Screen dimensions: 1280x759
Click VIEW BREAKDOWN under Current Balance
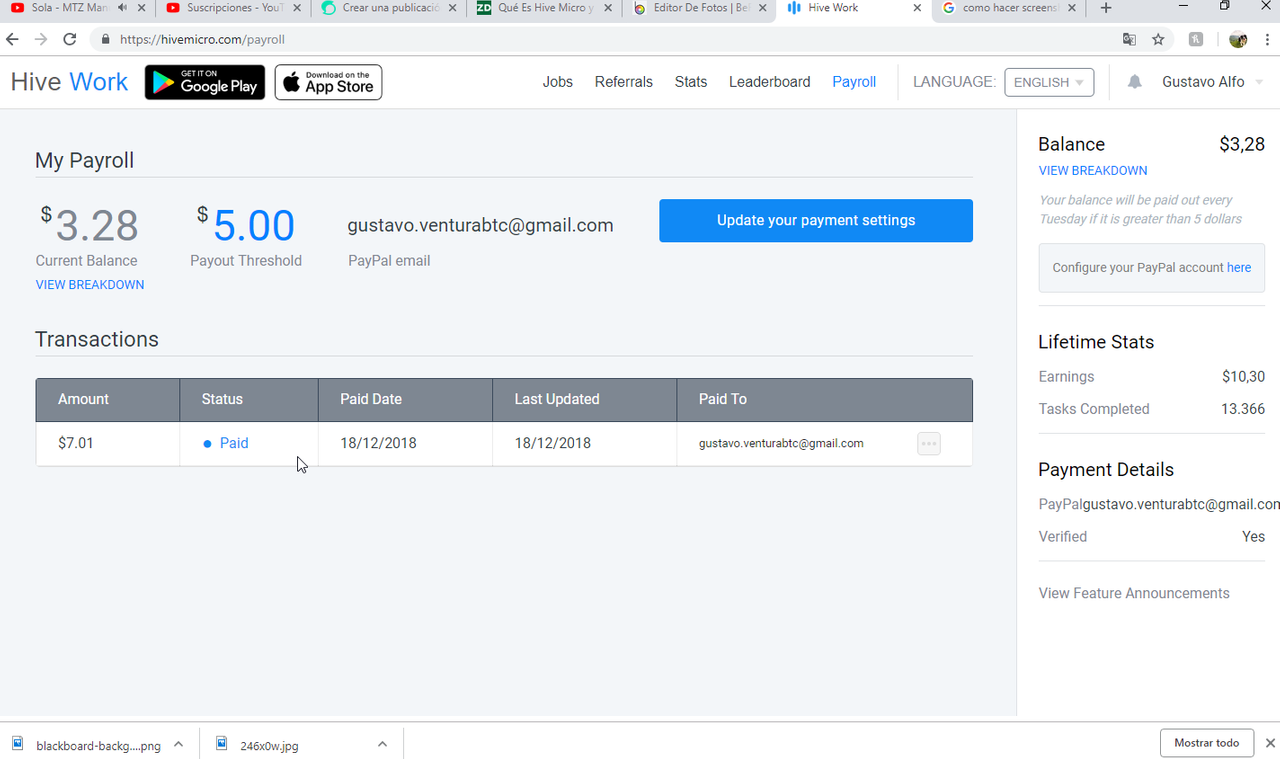[90, 285]
